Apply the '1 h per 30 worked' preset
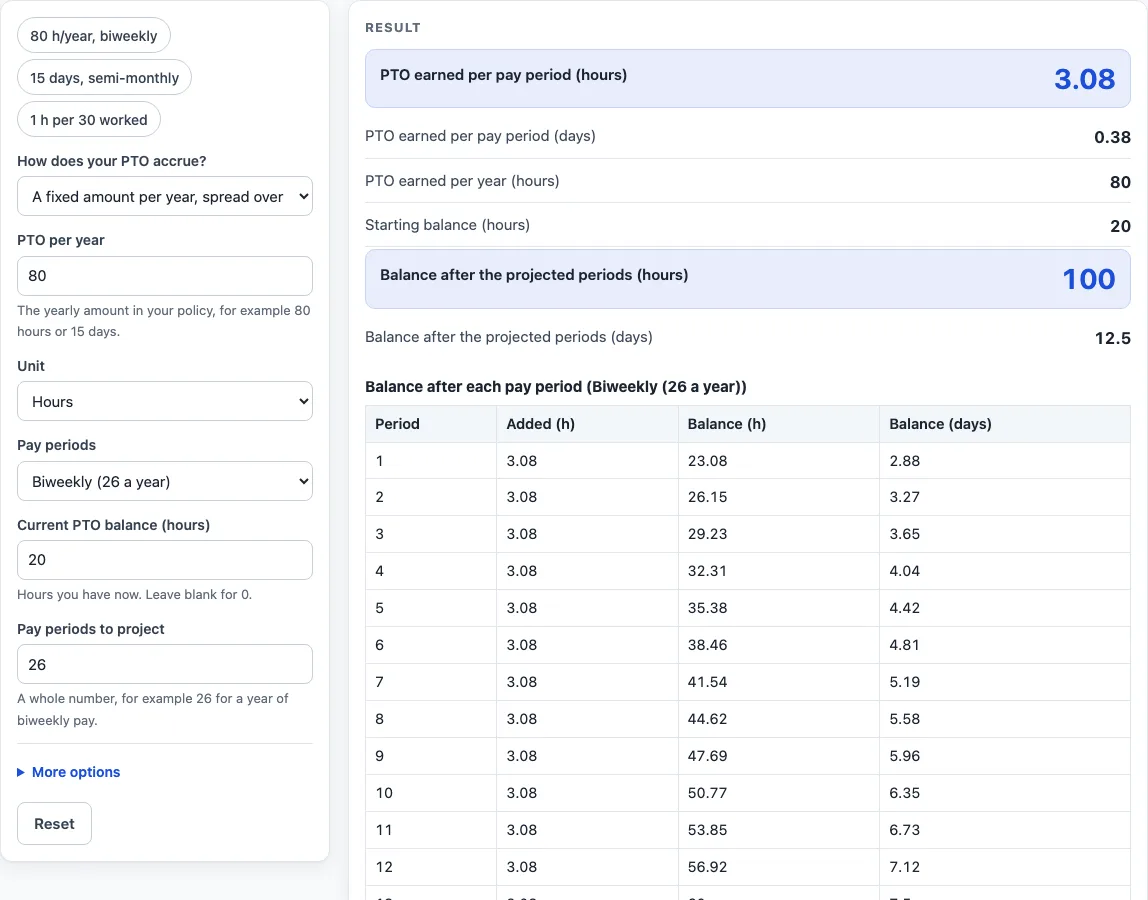This screenshot has width=1148, height=900. pos(89,120)
